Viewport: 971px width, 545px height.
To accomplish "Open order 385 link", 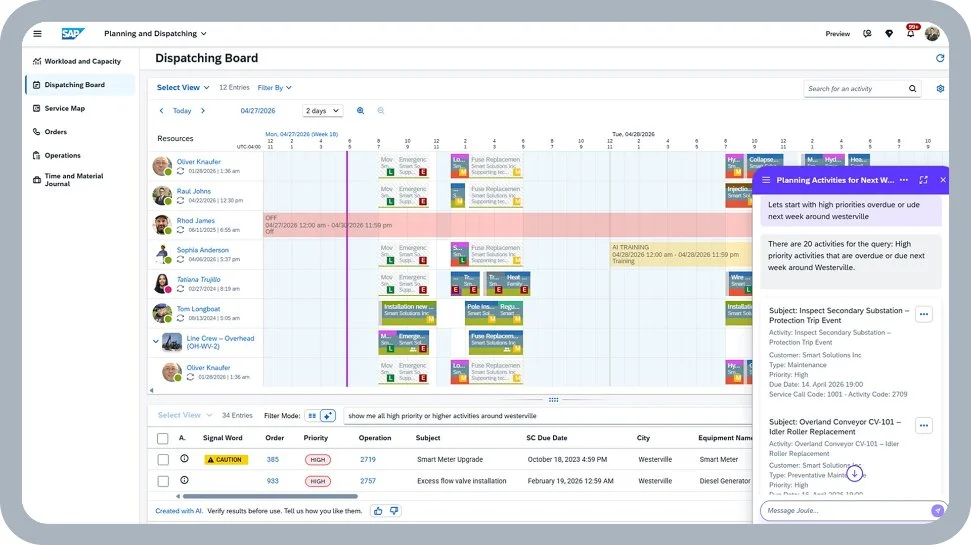I will (272, 460).
